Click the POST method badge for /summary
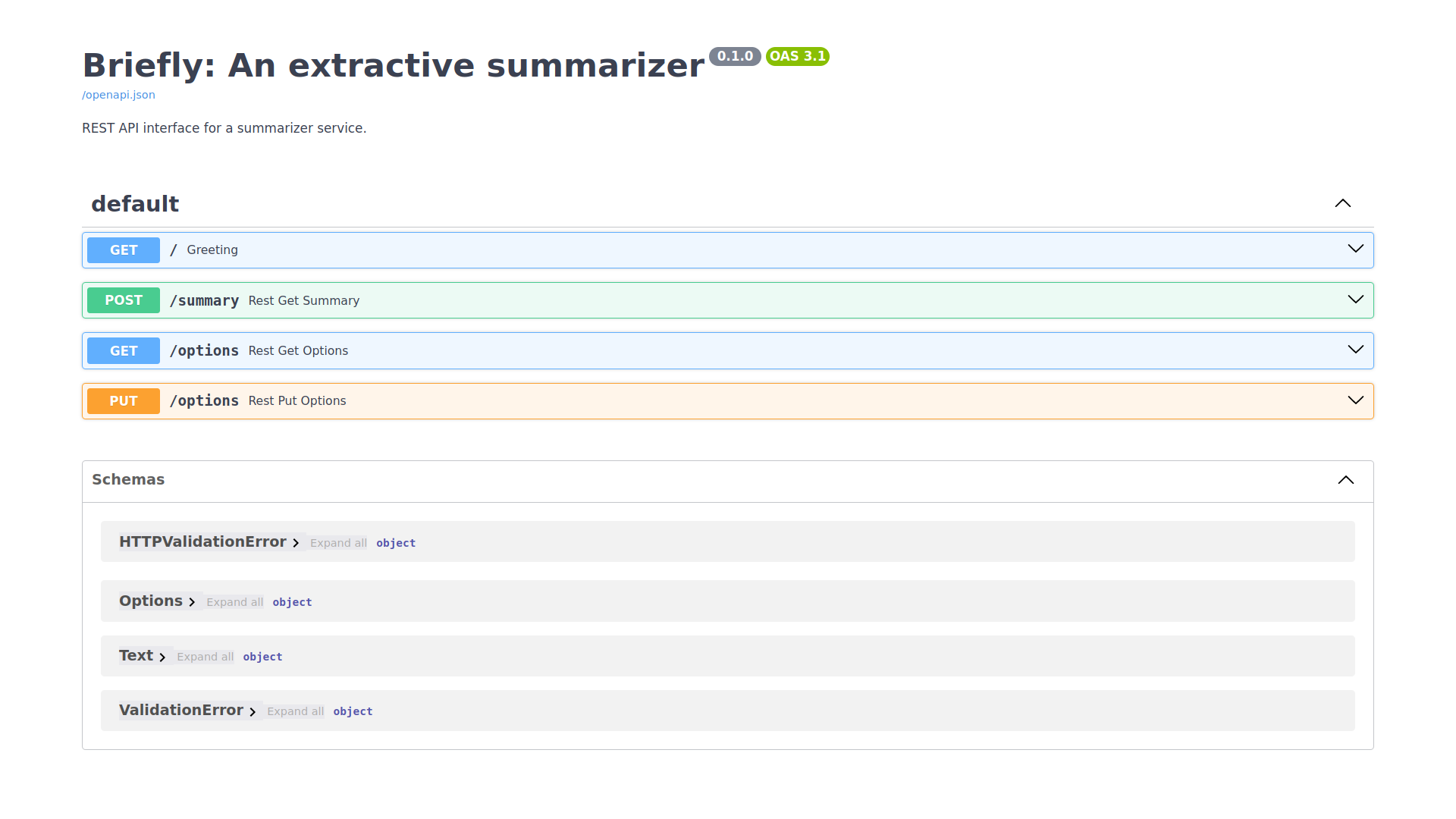Screen dimensions: 1456x819 pos(124,300)
